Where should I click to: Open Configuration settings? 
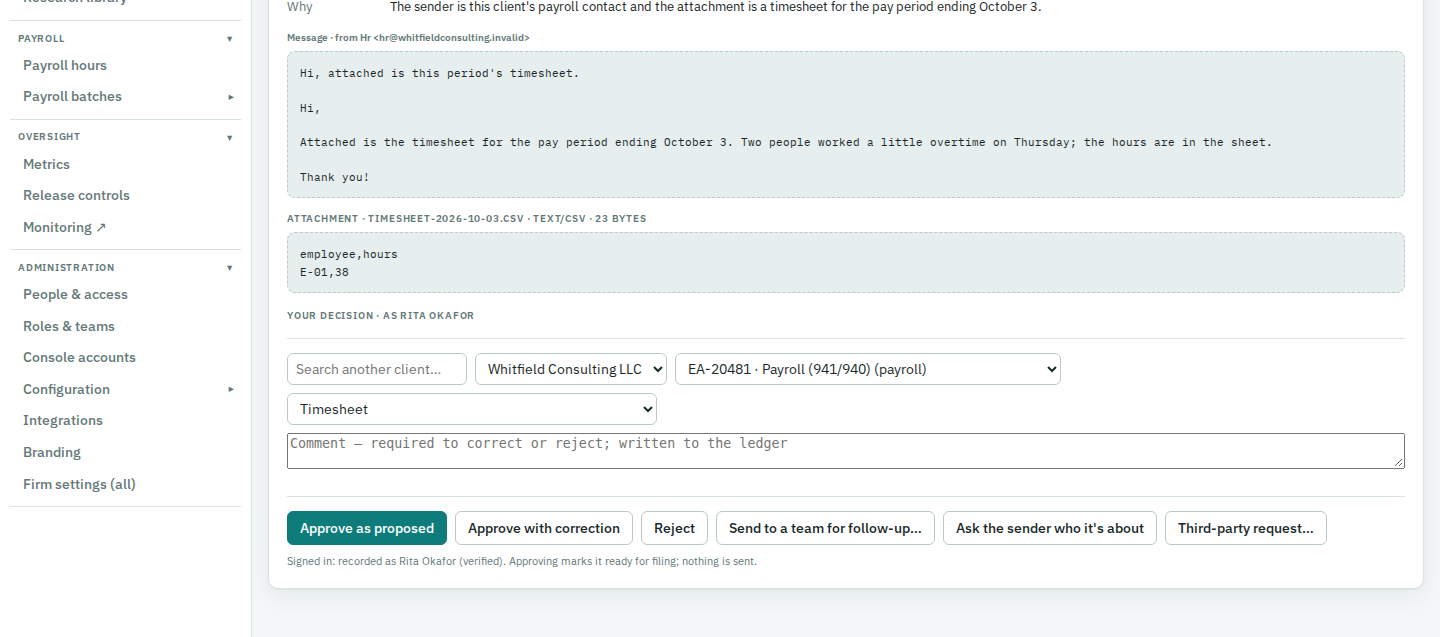[x=66, y=389]
